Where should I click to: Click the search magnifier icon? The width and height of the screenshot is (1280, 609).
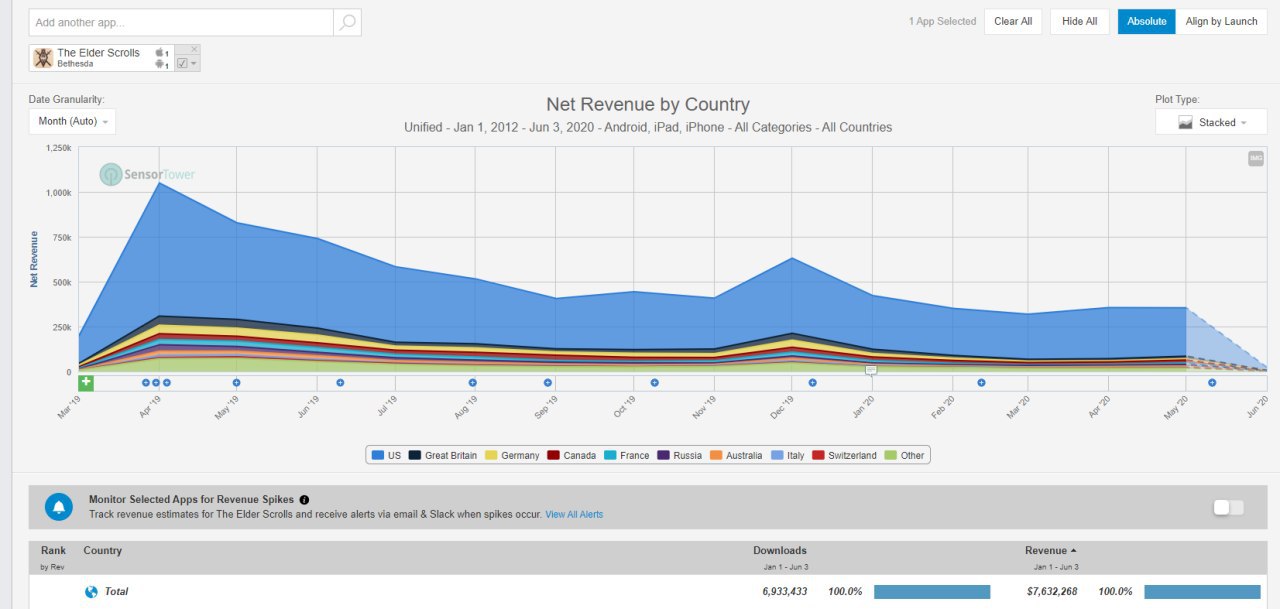tap(347, 22)
